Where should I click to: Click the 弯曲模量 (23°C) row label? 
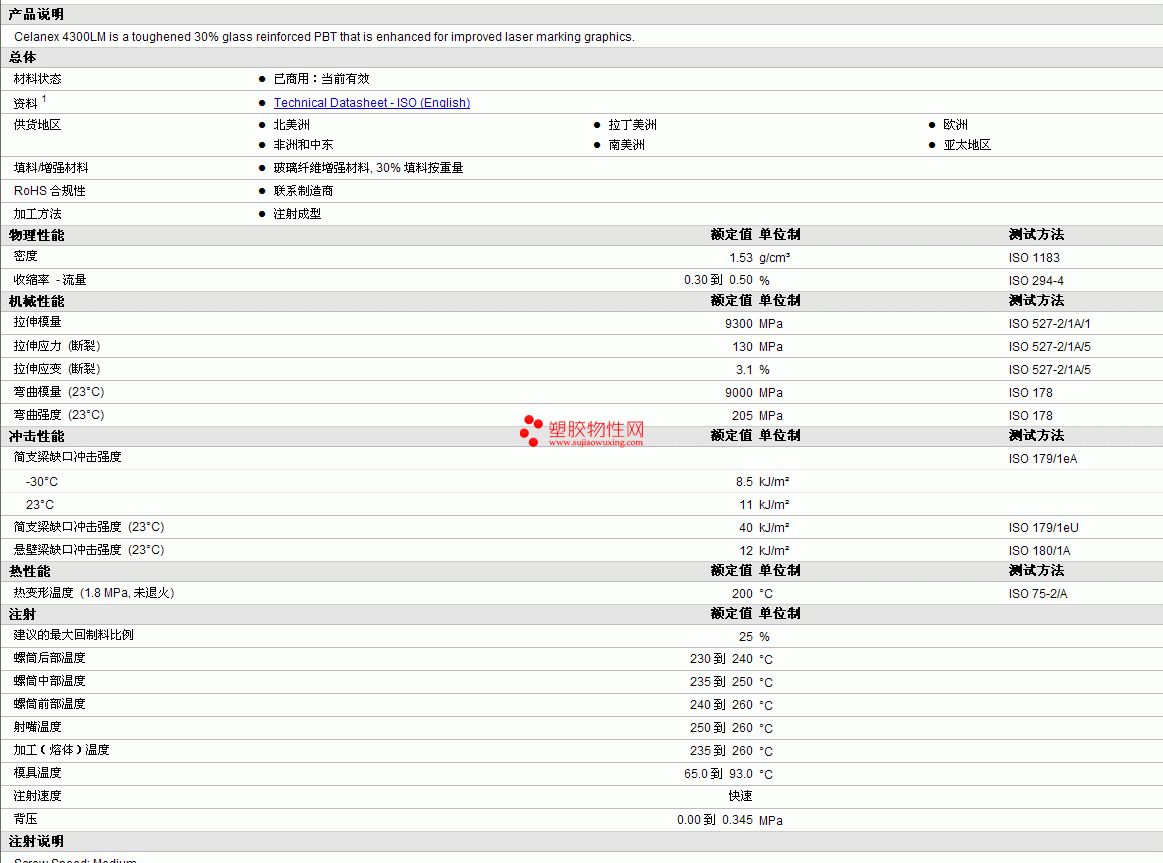(x=59, y=391)
